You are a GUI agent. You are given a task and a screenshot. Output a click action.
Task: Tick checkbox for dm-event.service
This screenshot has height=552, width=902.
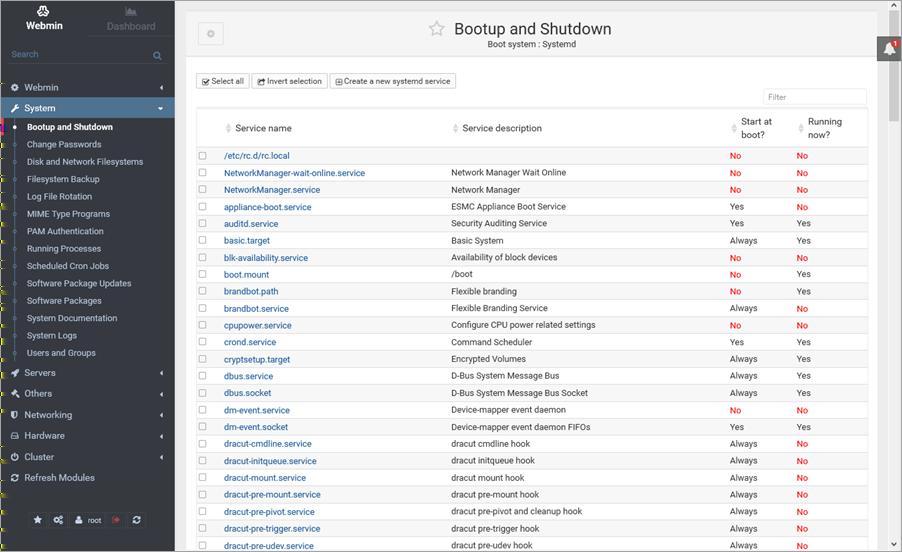pyautogui.click(x=202, y=410)
